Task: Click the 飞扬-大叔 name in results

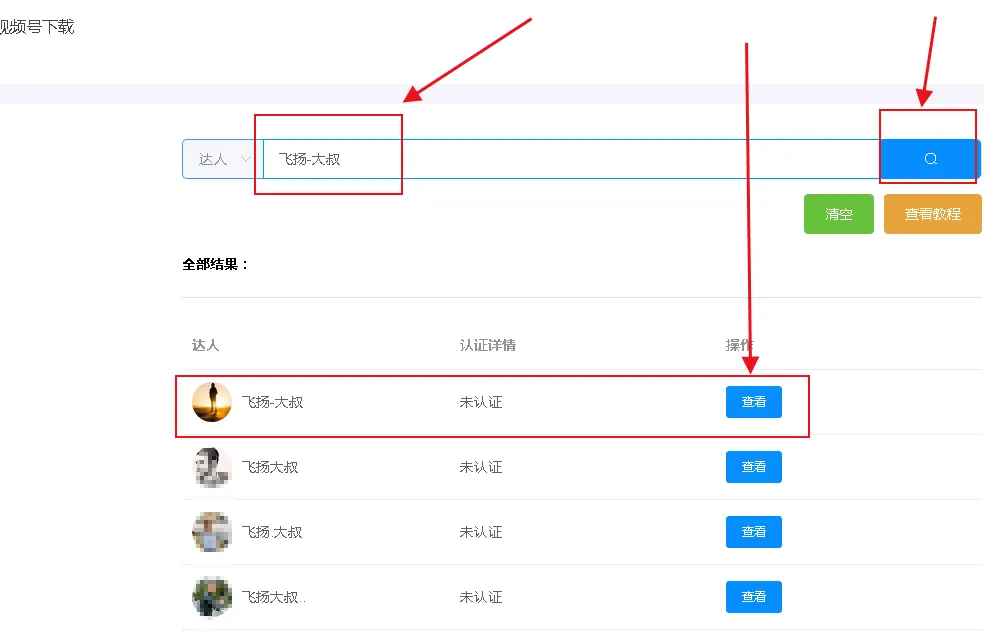Action: pyautogui.click(x=272, y=402)
